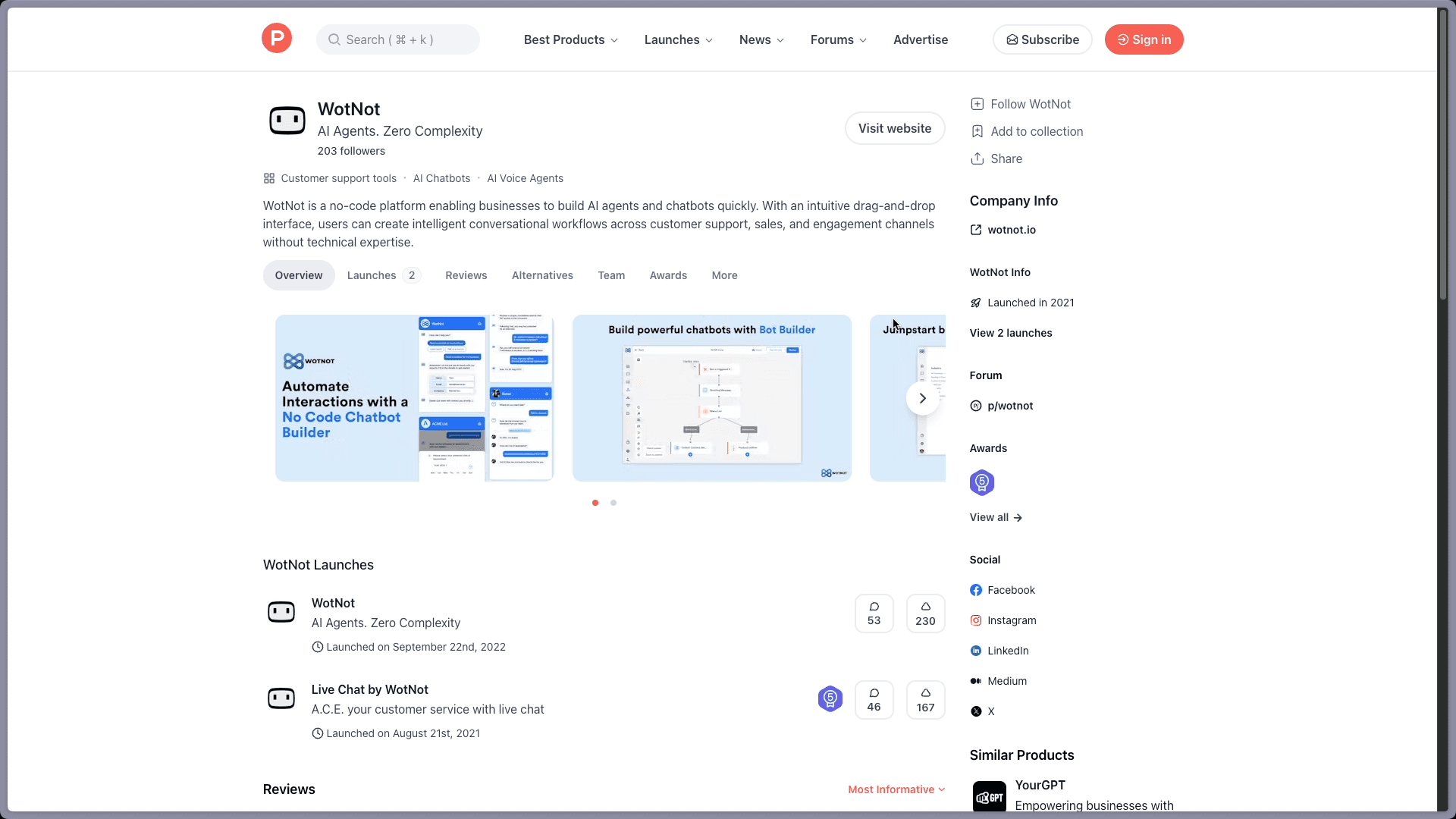Click the Add to collection bookmark icon
Image resolution: width=1456 pixels, height=819 pixels.
977,131
